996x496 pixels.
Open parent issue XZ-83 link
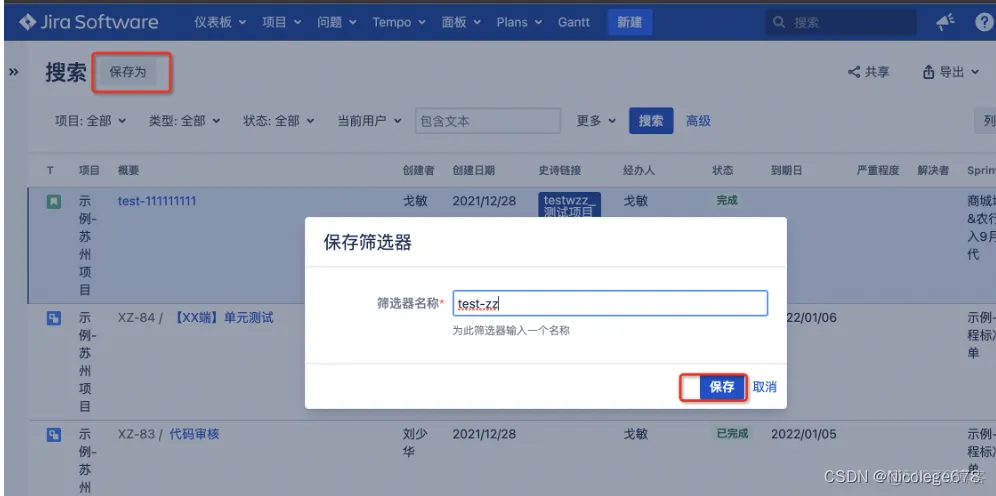137,434
